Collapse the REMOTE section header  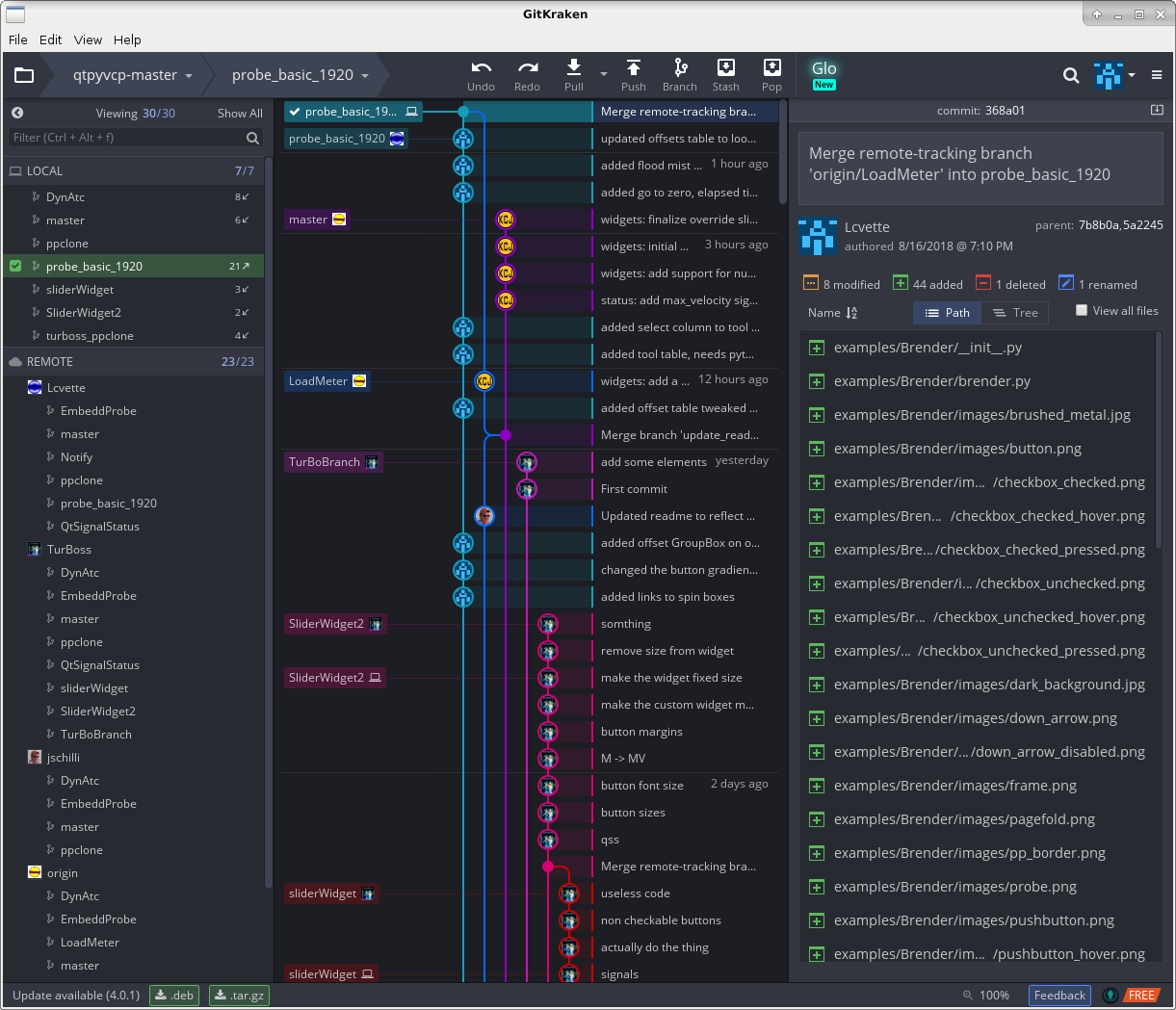[135, 361]
